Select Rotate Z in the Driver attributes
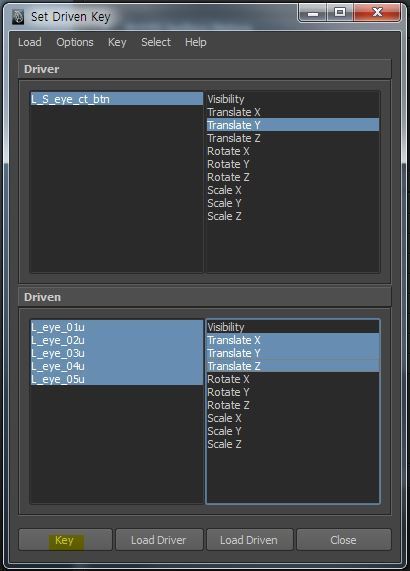Screen dimensions: 410x571 [293, 177]
